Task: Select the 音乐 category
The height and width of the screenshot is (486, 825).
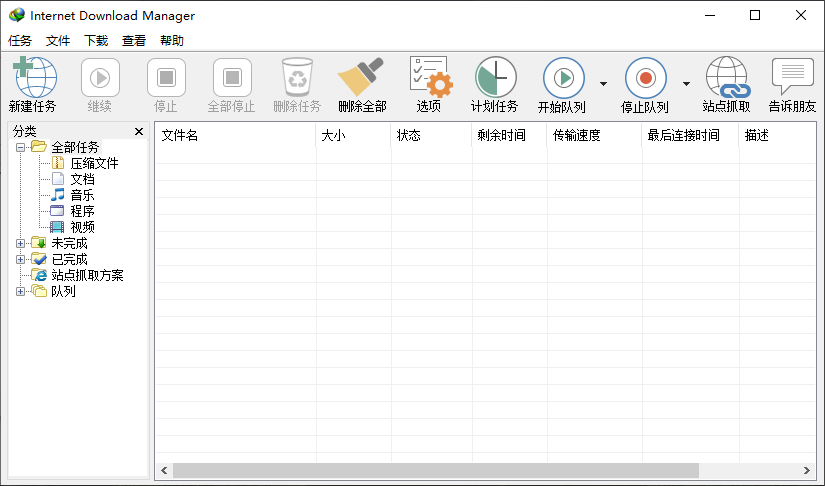Action: tap(82, 195)
